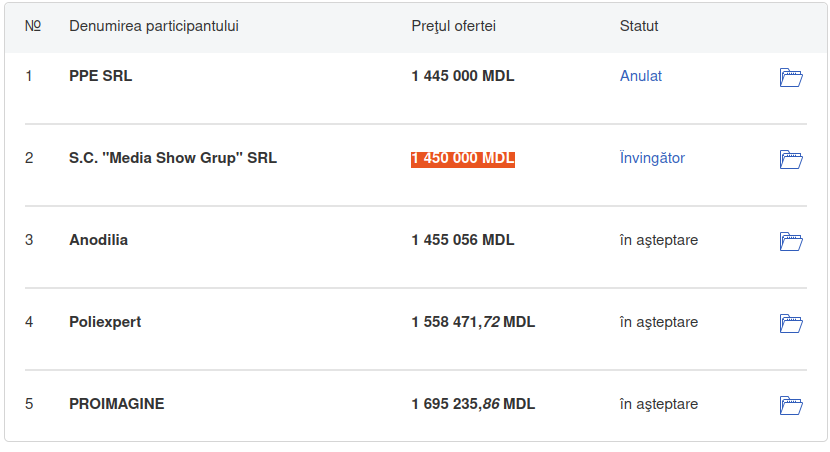Image resolution: width=830 pixels, height=452 pixels.
Task: Click the Statut column header
Action: tap(639, 26)
